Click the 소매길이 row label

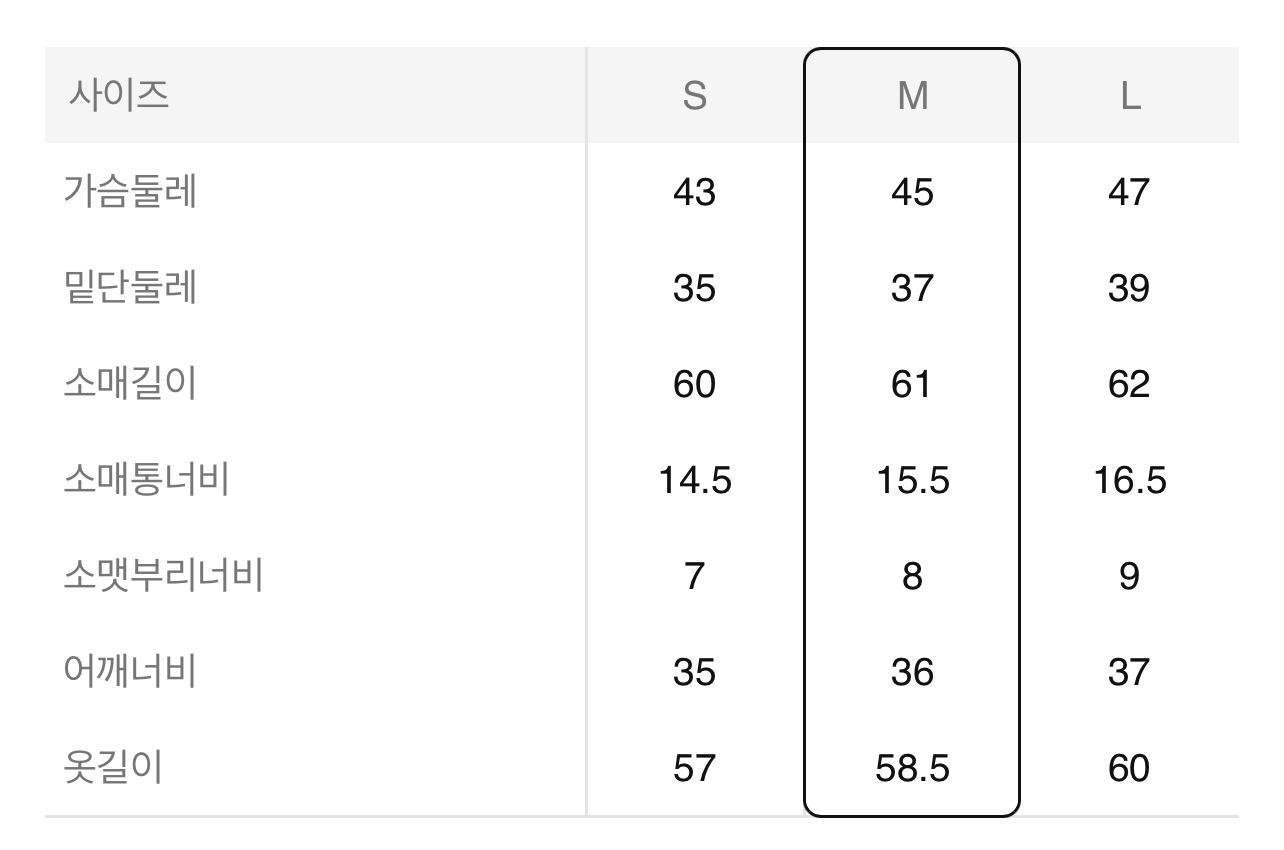tap(130, 383)
